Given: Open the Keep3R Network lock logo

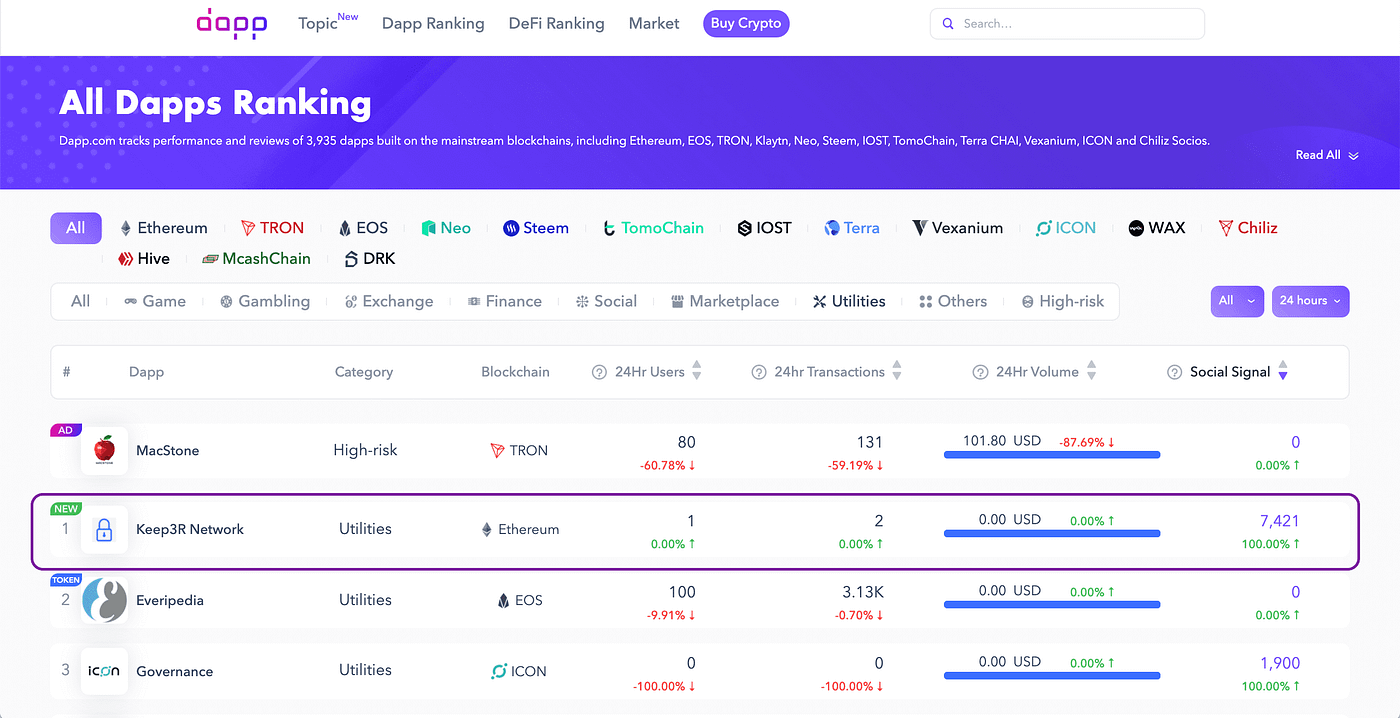Looking at the screenshot, I should click(x=104, y=530).
